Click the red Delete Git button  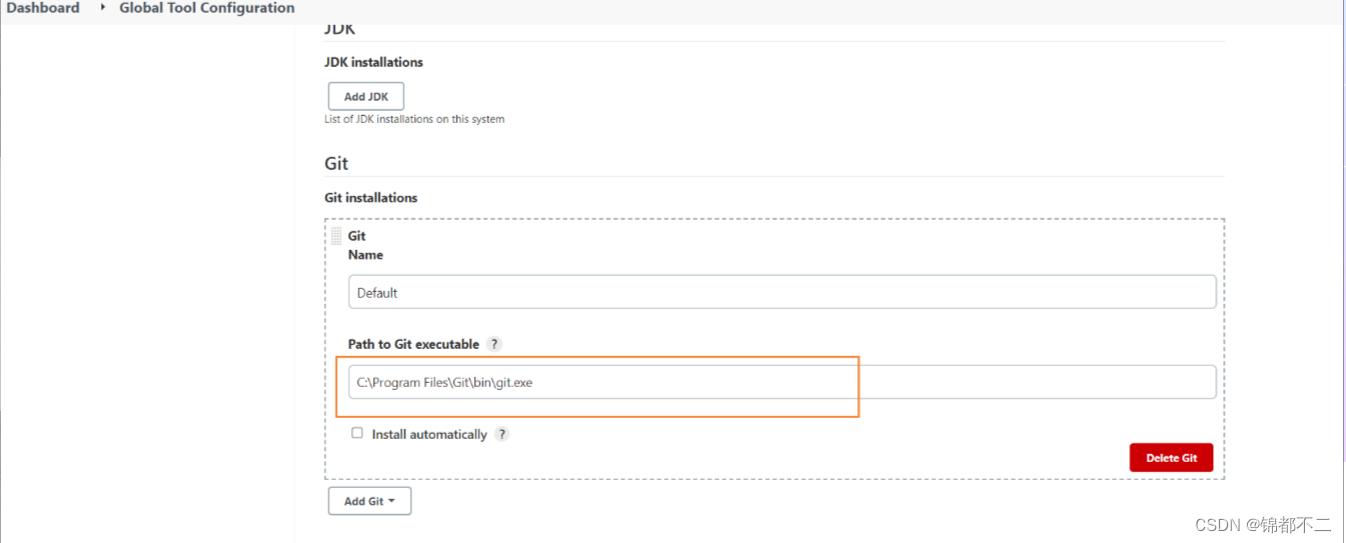[x=1171, y=458]
